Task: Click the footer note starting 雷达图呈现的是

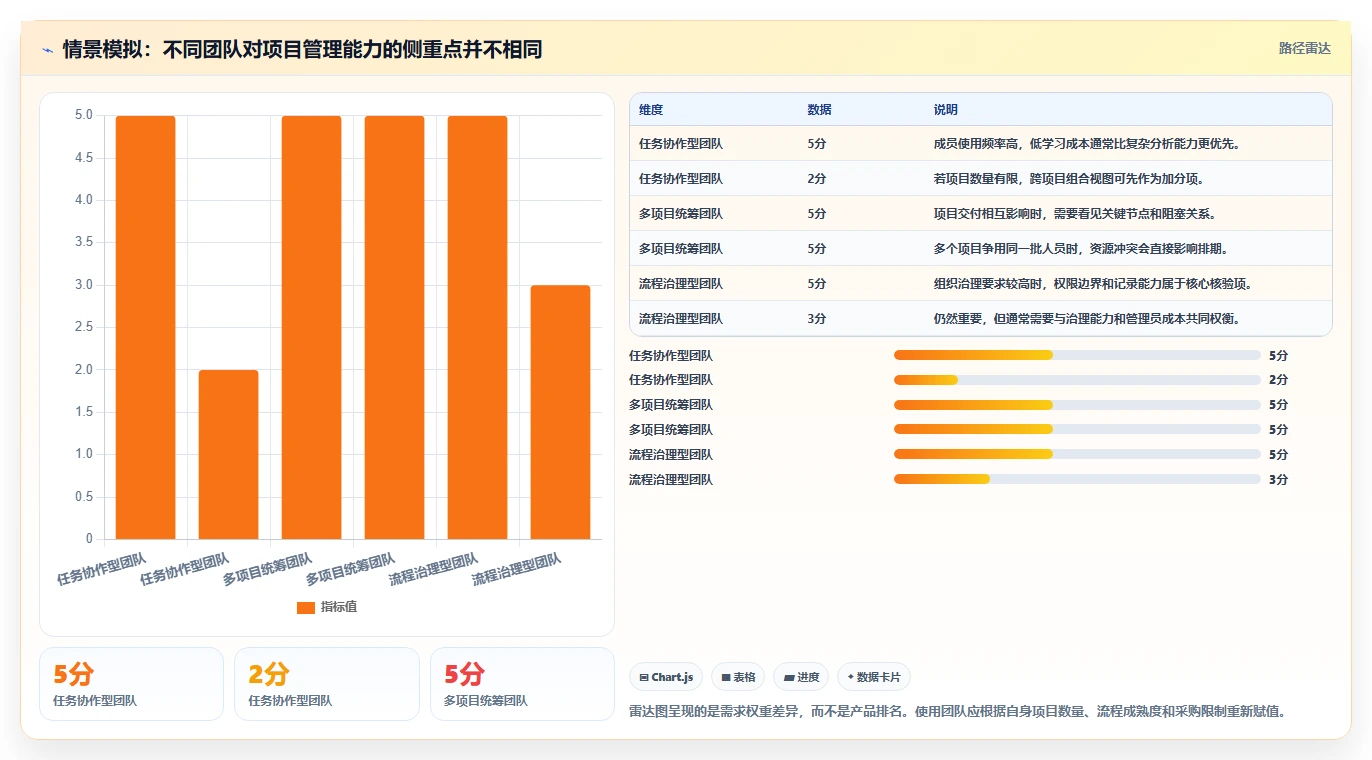Action: coord(957,712)
